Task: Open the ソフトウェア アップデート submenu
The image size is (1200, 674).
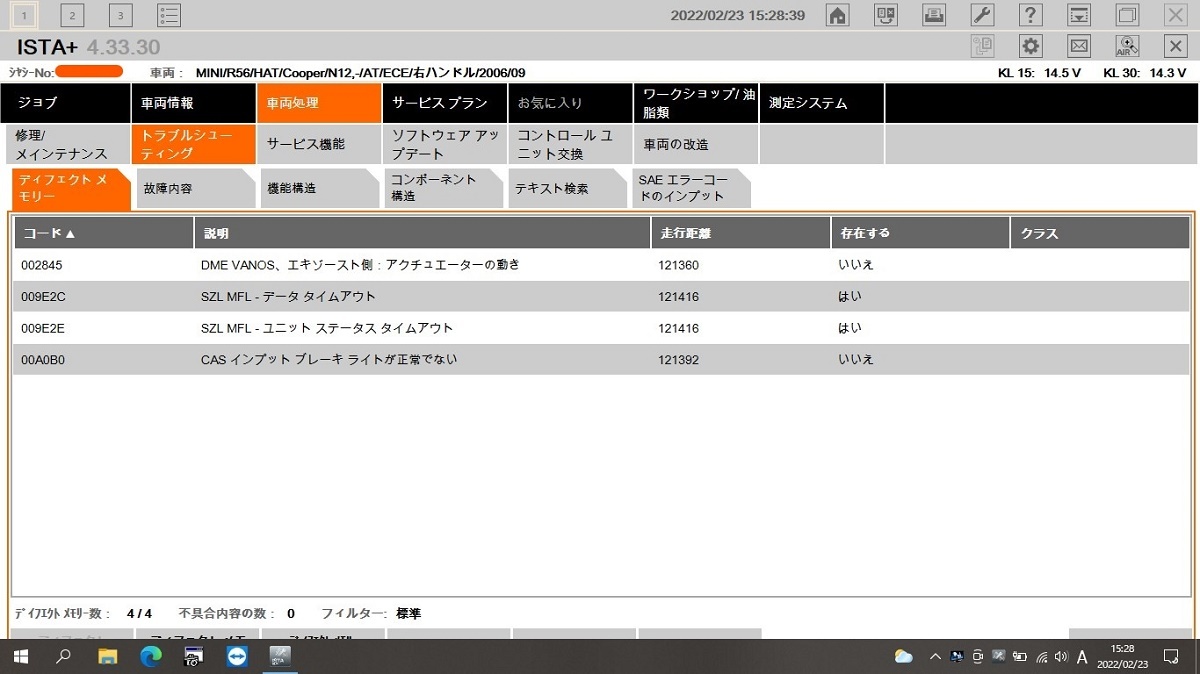Action: (445, 144)
